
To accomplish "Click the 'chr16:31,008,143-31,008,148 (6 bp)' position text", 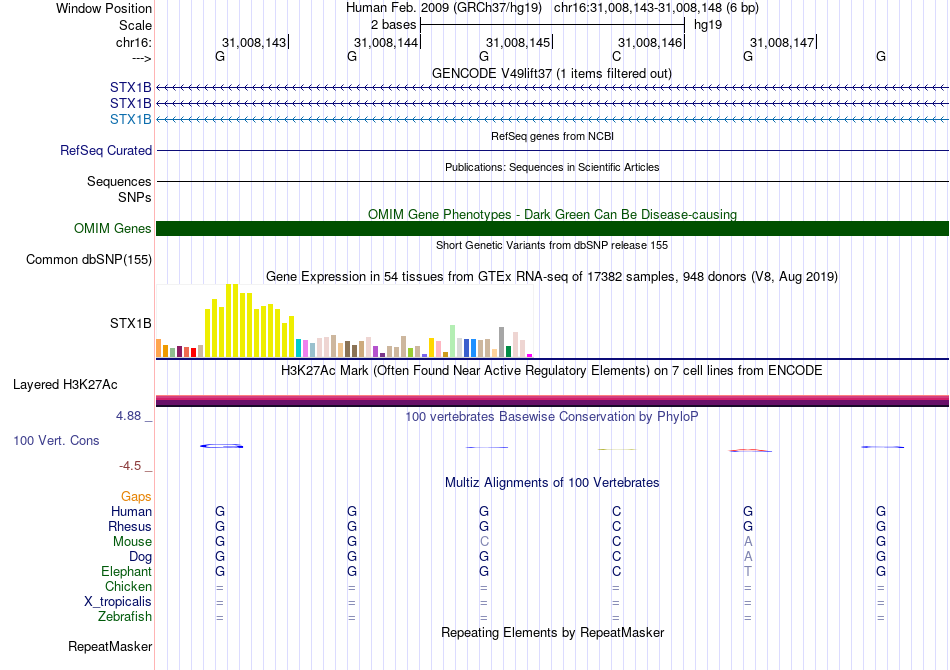I will point(656,8).
